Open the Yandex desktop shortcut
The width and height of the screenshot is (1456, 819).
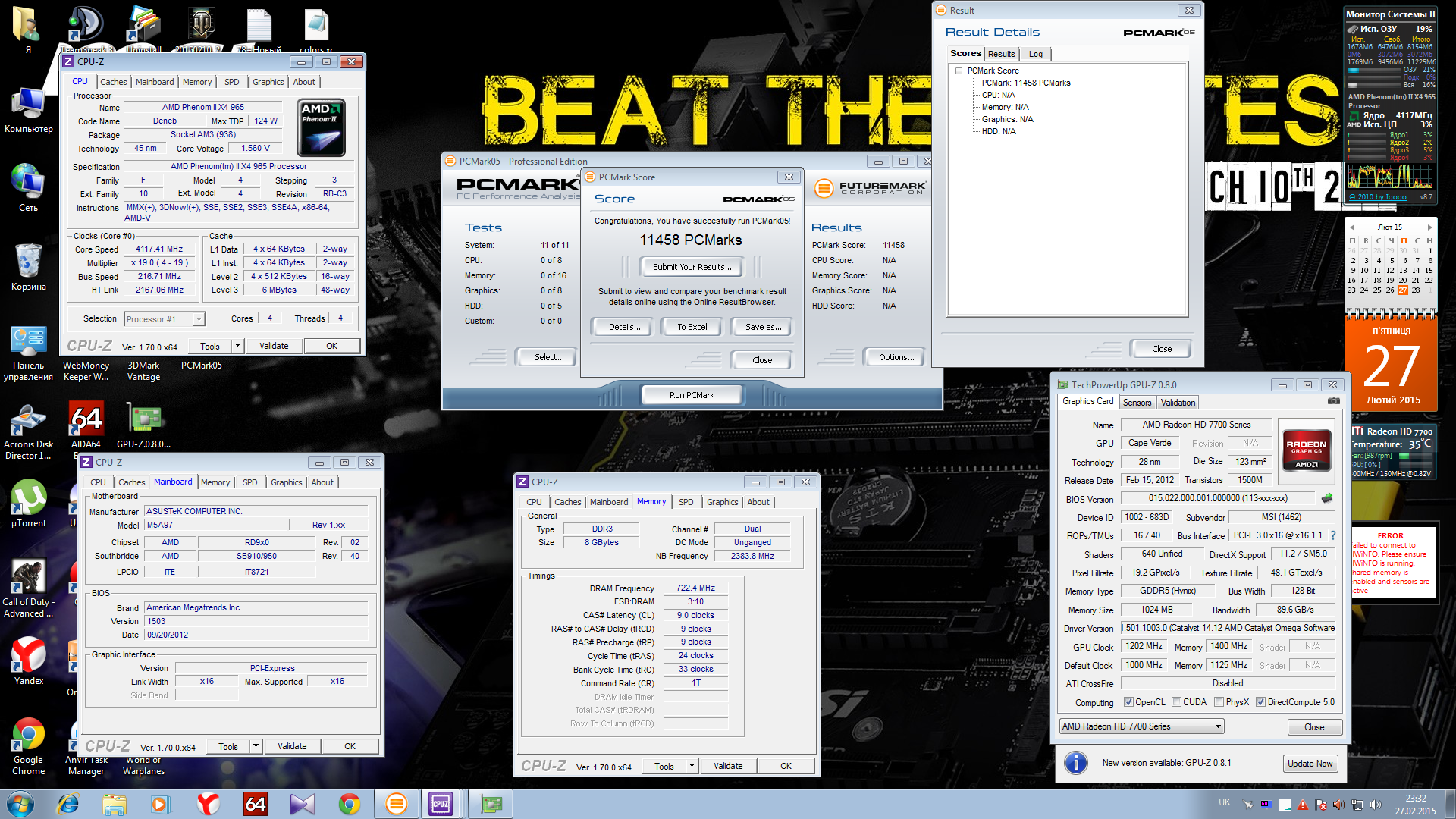tap(29, 661)
